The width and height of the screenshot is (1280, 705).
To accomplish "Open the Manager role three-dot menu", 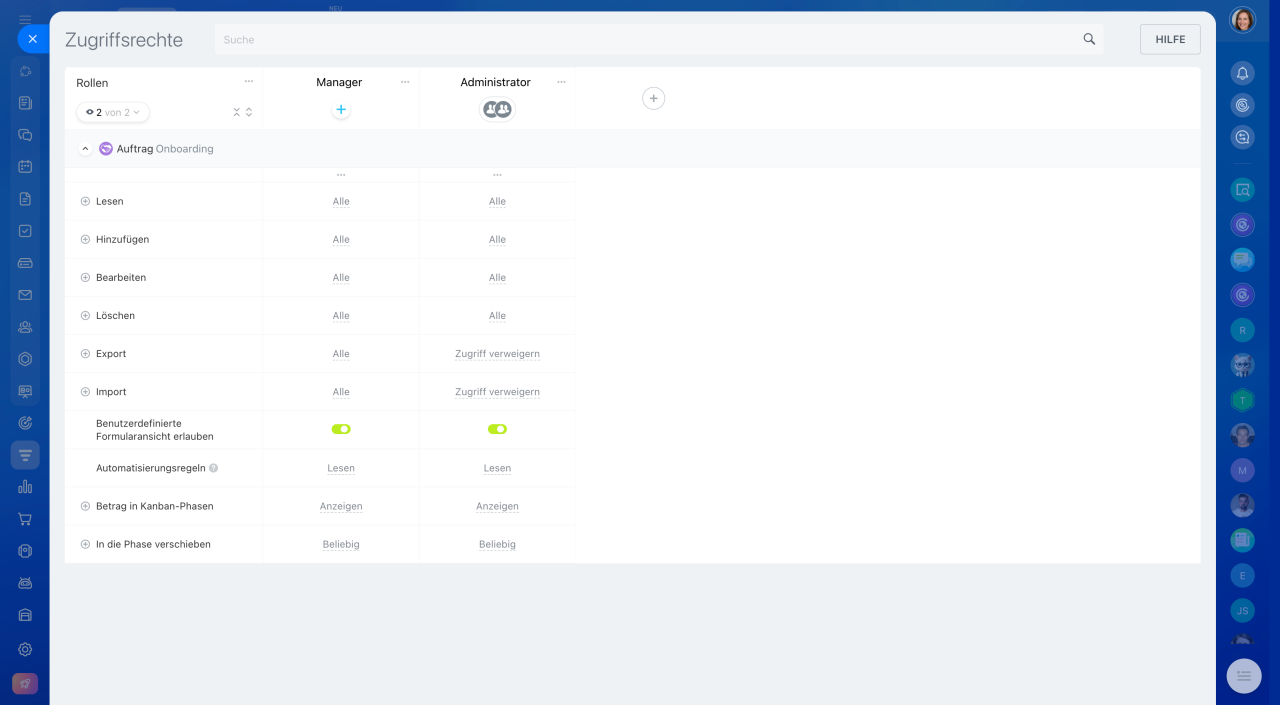I will [x=405, y=82].
